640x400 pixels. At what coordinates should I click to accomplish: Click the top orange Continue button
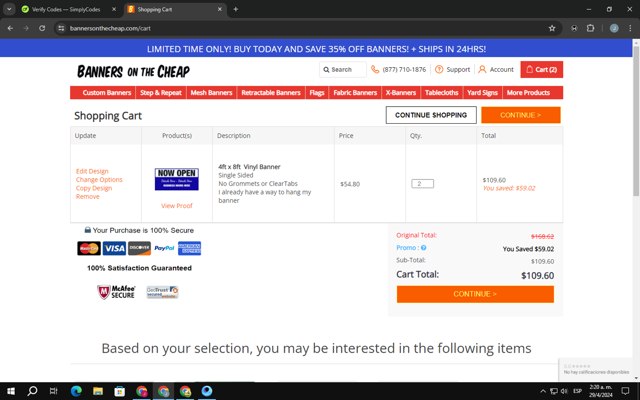point(521,115)
